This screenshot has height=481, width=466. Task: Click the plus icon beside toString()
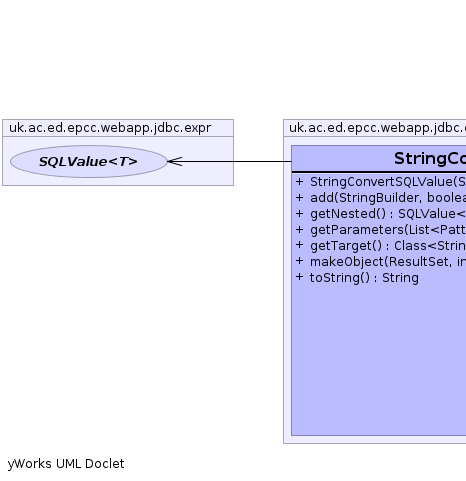point(299,277)
